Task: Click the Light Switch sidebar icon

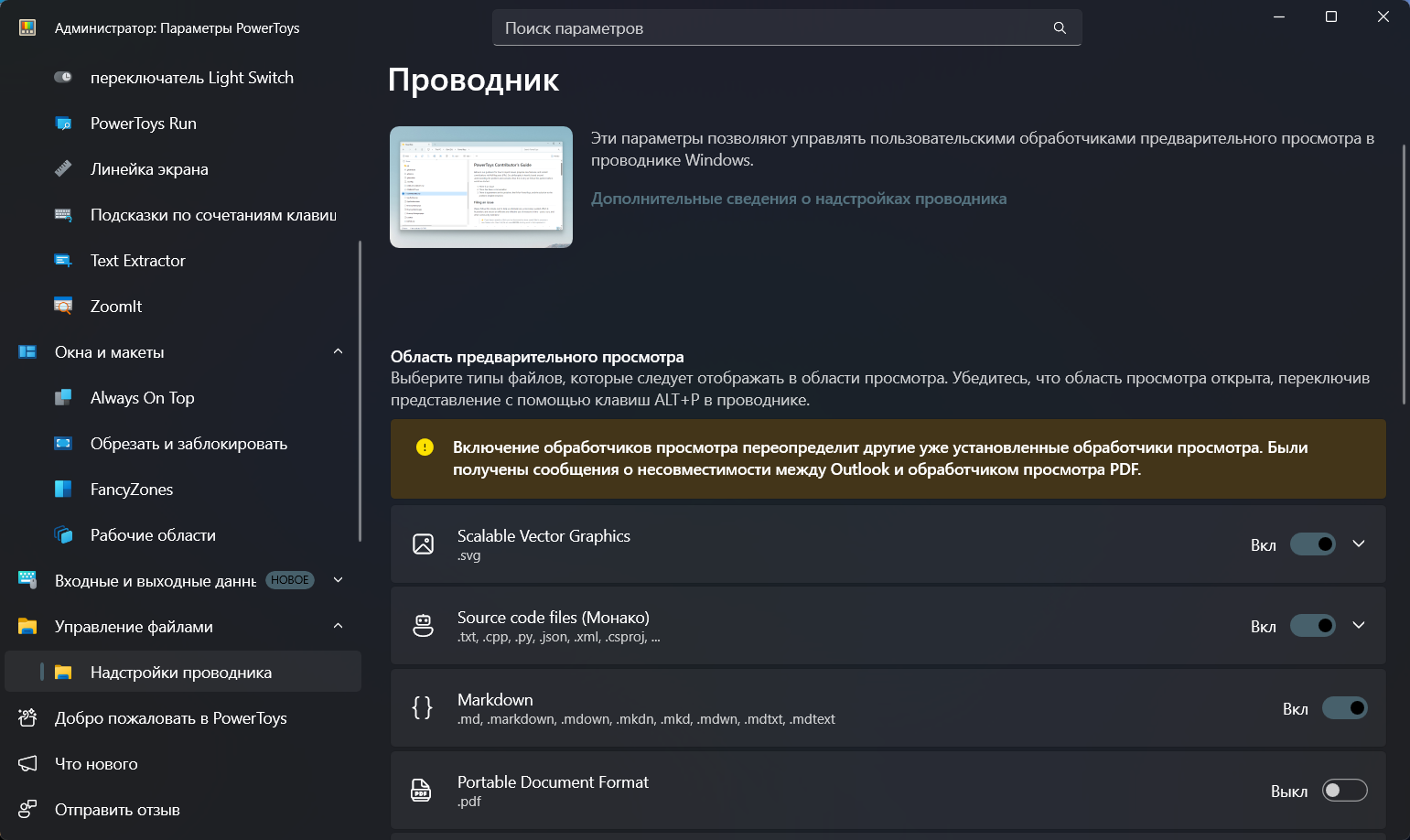Action: (x=63, y=78)
